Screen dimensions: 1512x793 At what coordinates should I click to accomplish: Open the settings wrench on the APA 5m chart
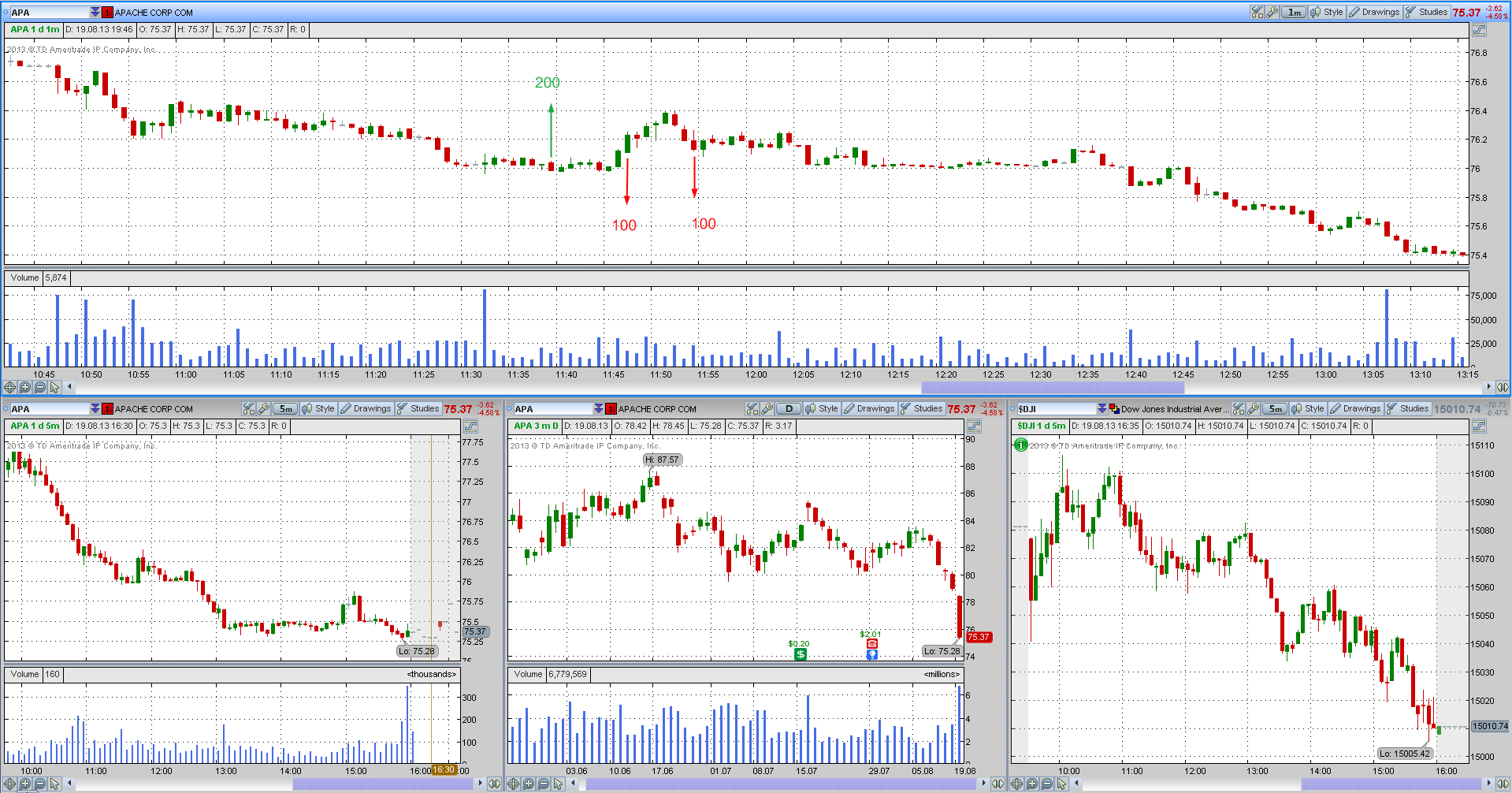point(264,408)
